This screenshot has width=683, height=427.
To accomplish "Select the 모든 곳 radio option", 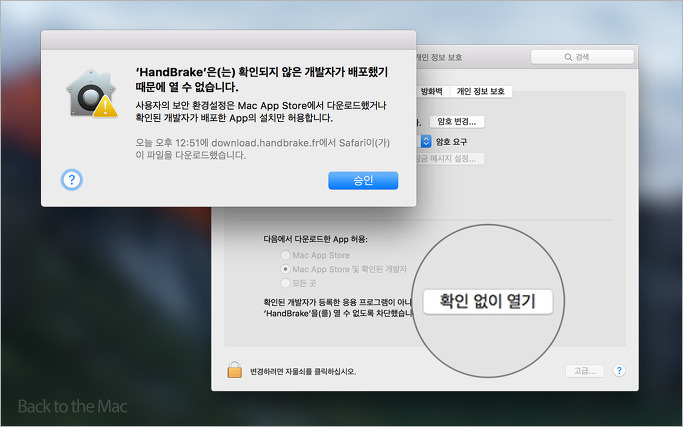I will [285, 283].
